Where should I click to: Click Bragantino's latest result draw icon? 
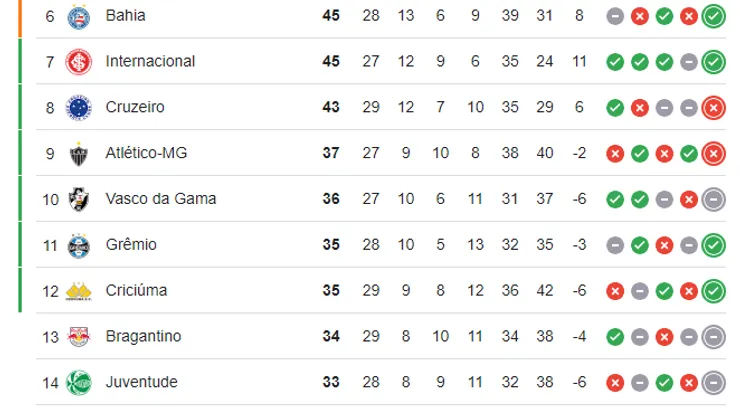point(713,336)
